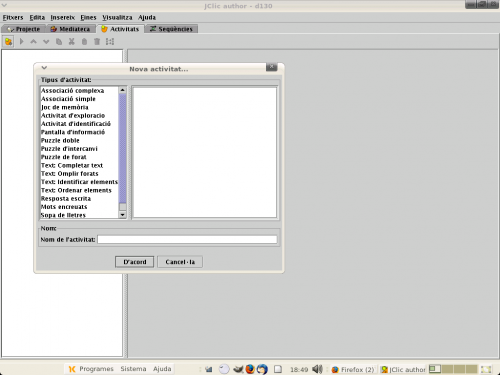Select Puzzle de forat activity type
This screenshot has height=375, width=500.
pos(79,157)
